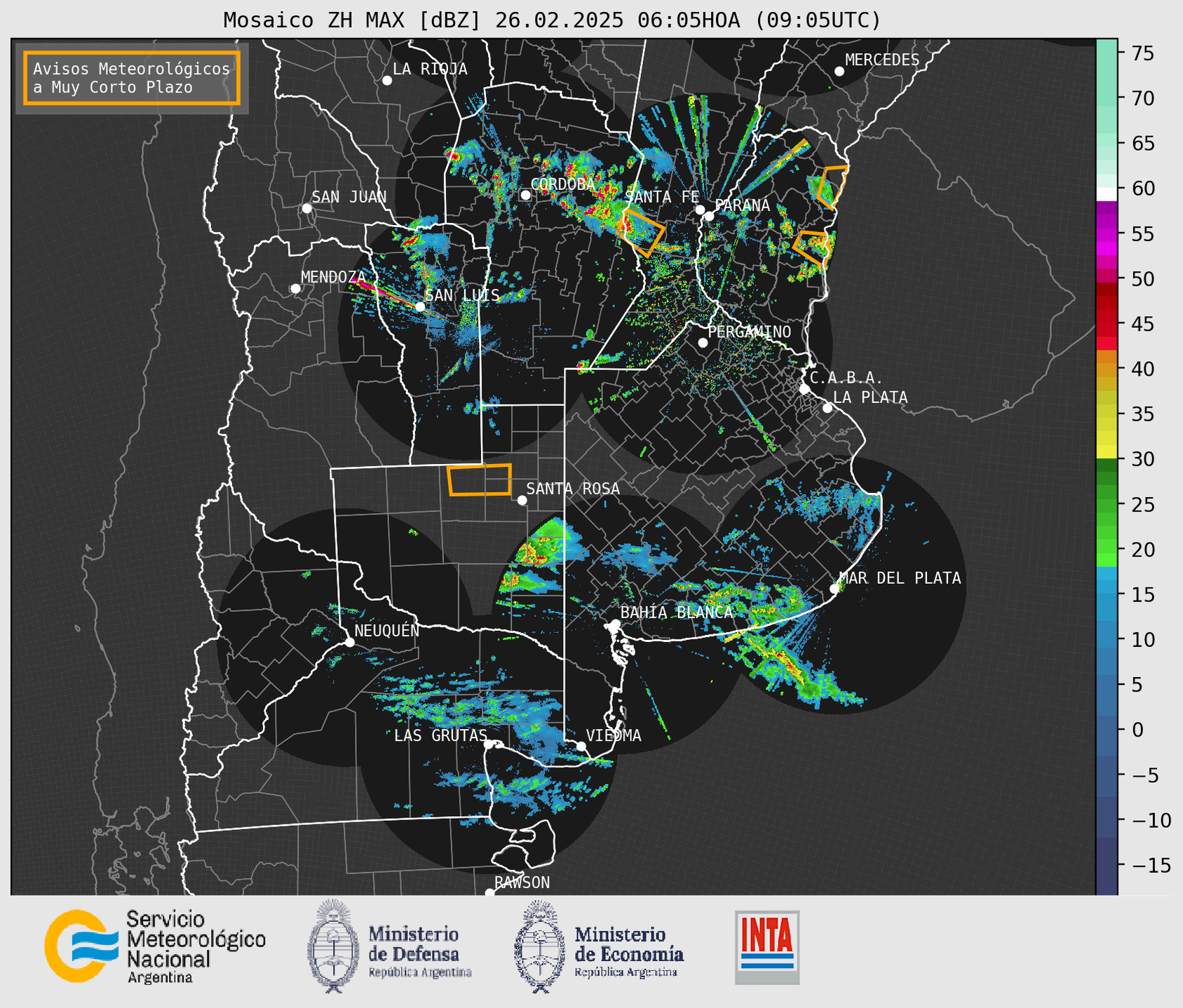Select the VIEDMA city marker
Viewport: 1183px width, 1008px height.
[x=581, y=746]
